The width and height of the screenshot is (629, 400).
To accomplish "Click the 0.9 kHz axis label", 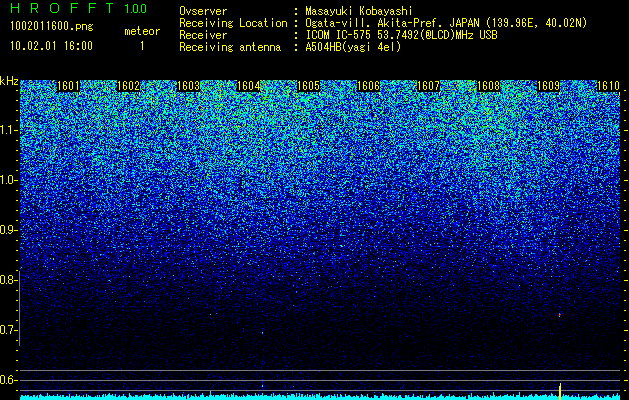I will pyautogui.click(x=8, y=230).
